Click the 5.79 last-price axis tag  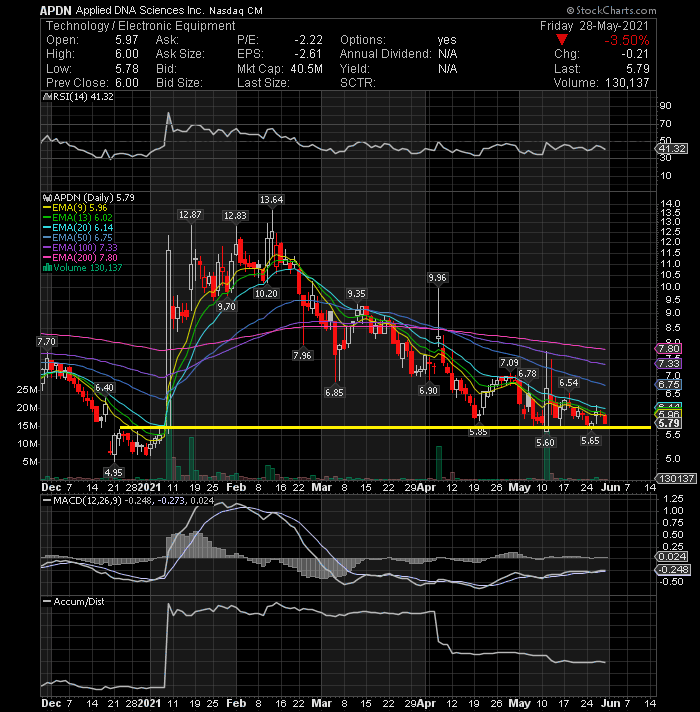point(669,423)
